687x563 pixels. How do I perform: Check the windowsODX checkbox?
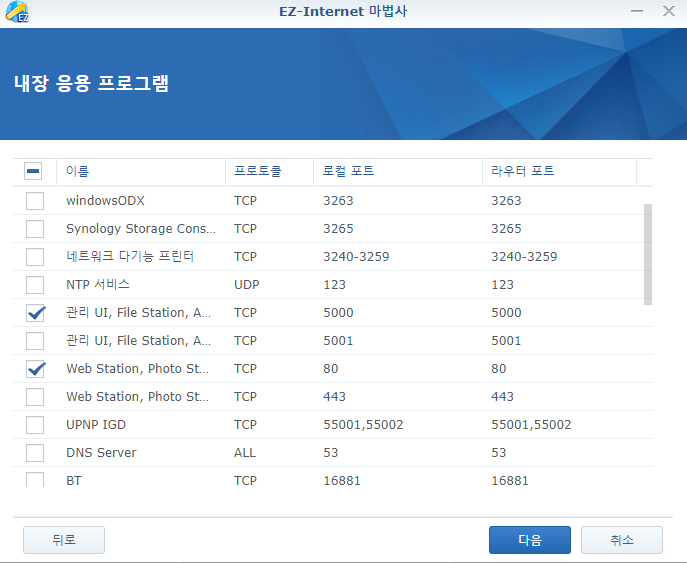(35, 201)
